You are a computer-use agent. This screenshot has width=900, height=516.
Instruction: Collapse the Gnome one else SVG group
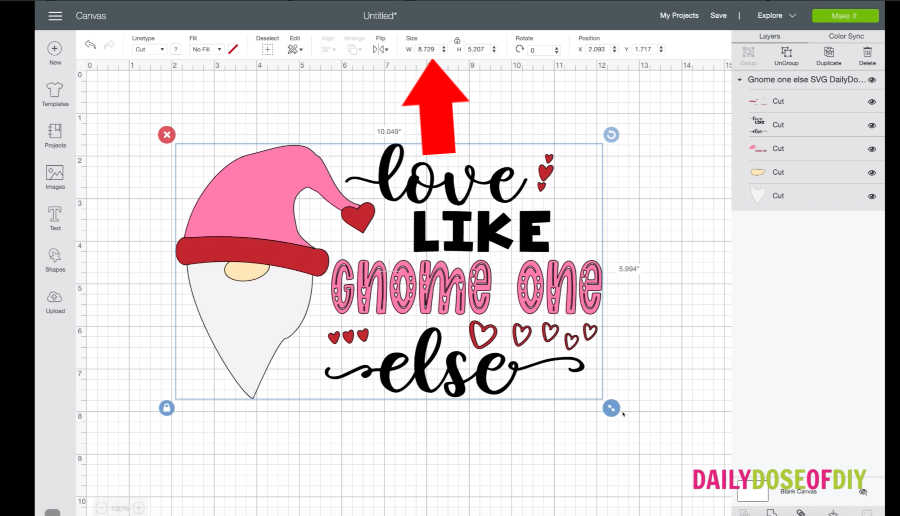pos(739,79)
